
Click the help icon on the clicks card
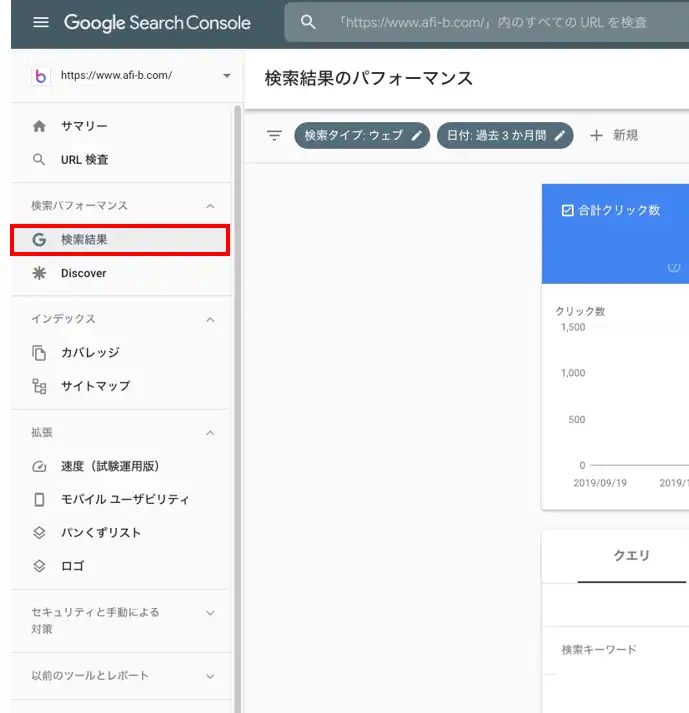674,267
